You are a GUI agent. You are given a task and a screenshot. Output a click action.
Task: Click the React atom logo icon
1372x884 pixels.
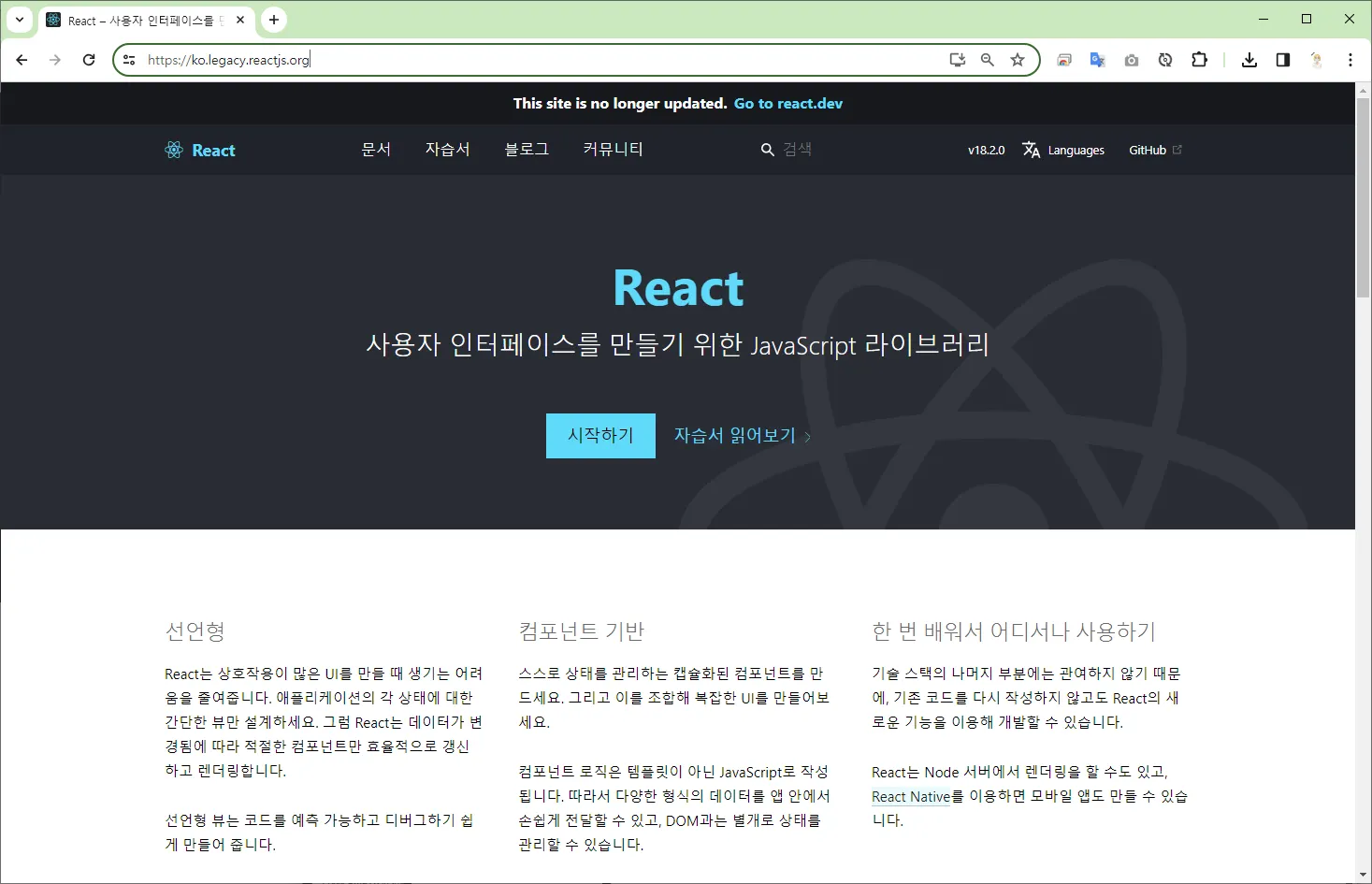pyautogui.click(x=174, y=150)
